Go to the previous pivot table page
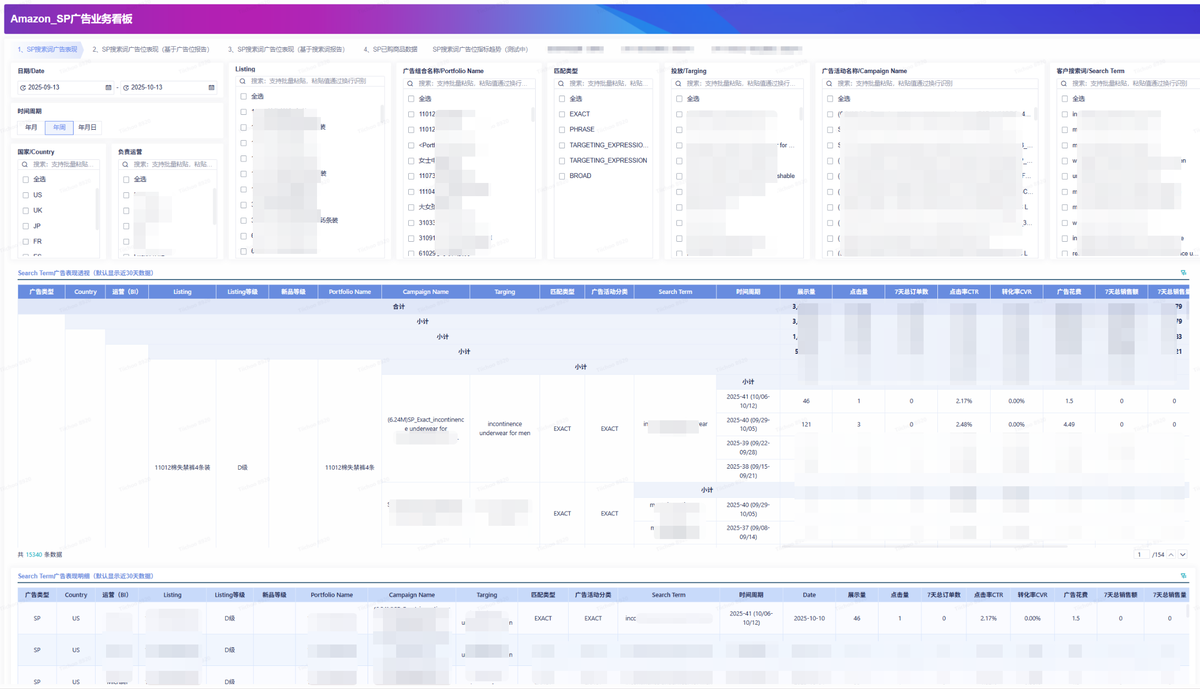 [1173, 554]
